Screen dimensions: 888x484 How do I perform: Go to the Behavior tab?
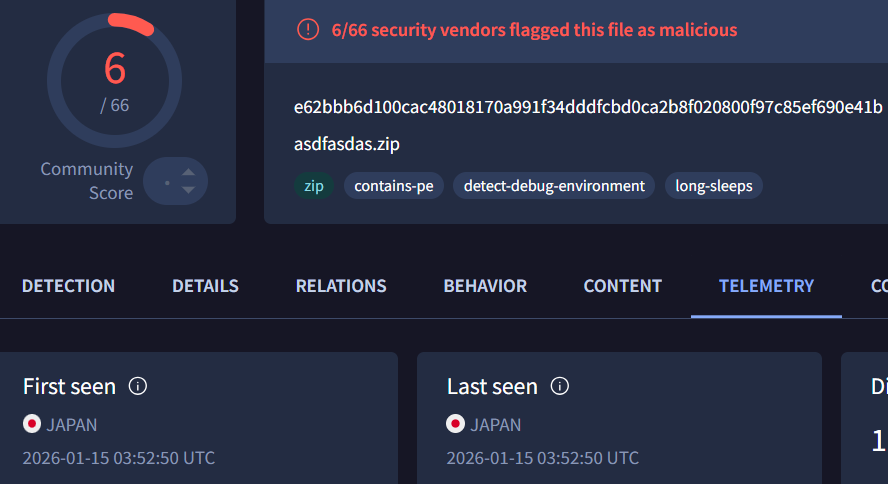pos(485,286)
